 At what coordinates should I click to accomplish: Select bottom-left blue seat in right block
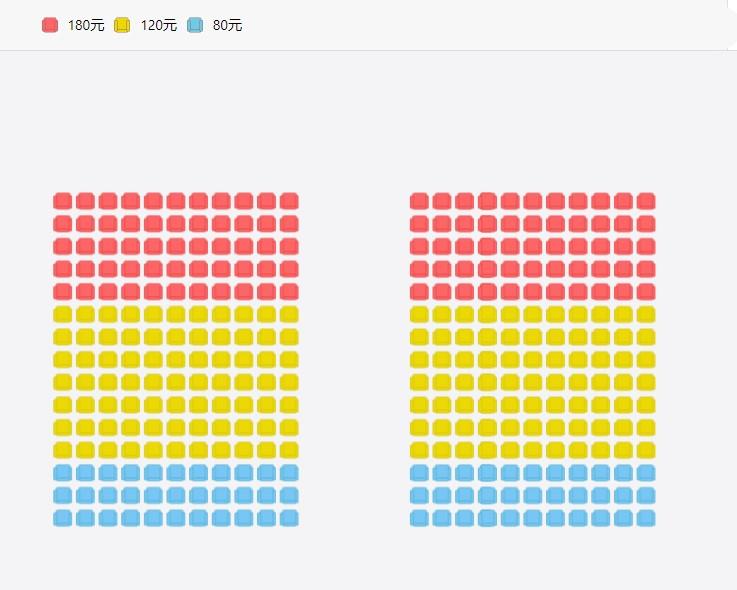click(x=419, y=518)
